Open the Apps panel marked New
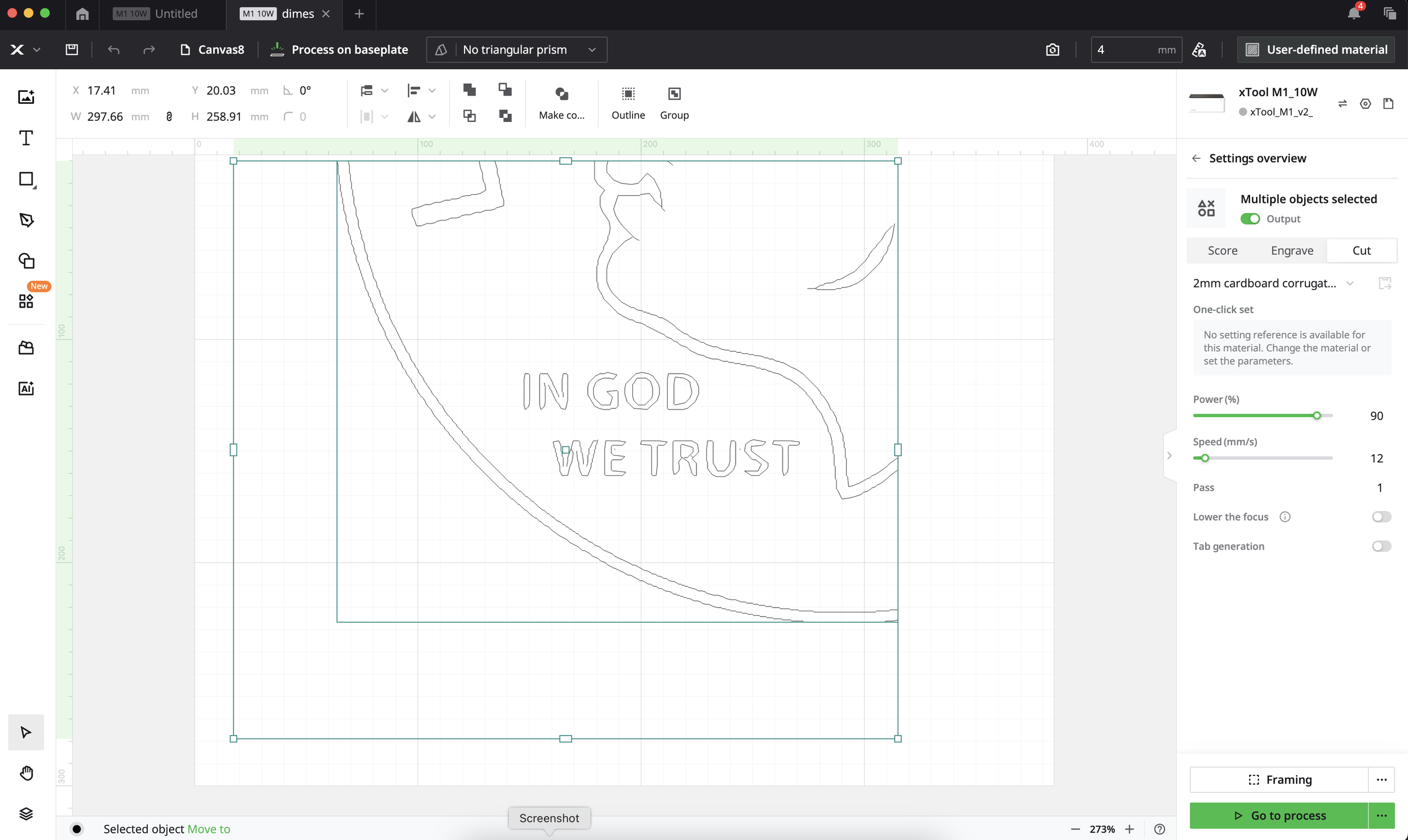The width and height of the screenshot is (1408, 840). [26, 302]
